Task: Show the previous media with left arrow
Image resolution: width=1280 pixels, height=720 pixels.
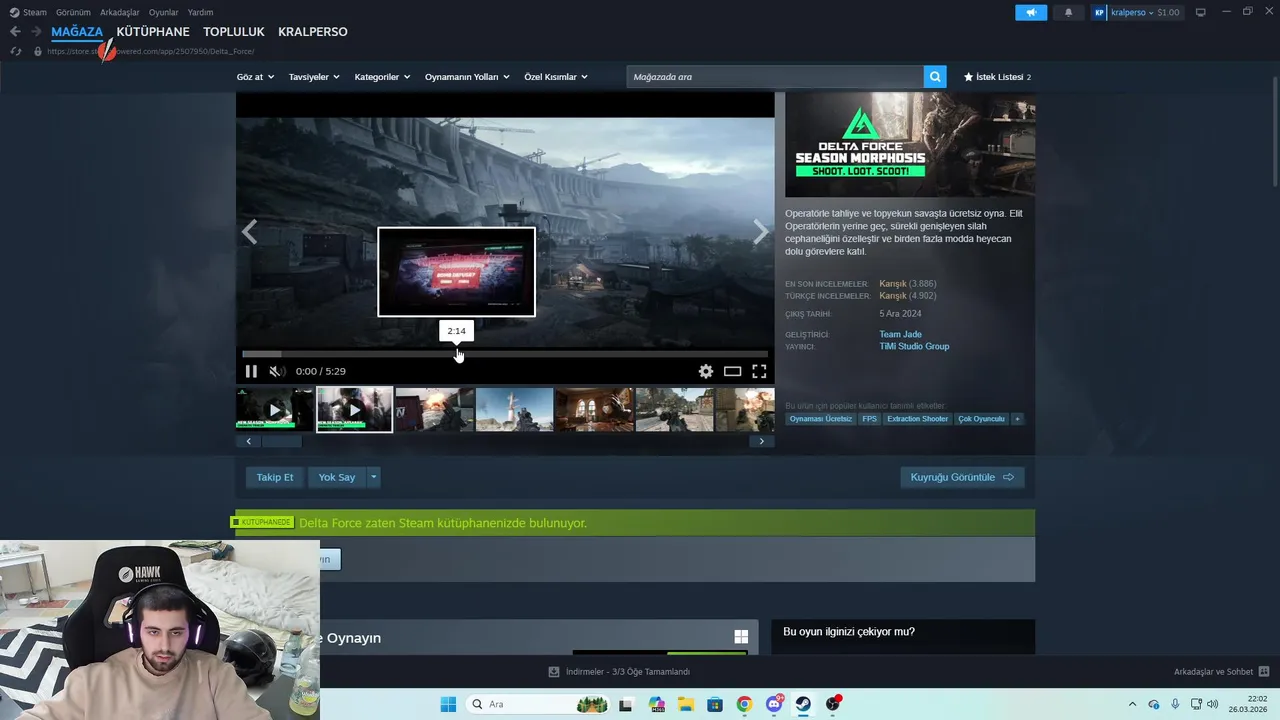Action: pyautogui.click(x=249, y=232)
